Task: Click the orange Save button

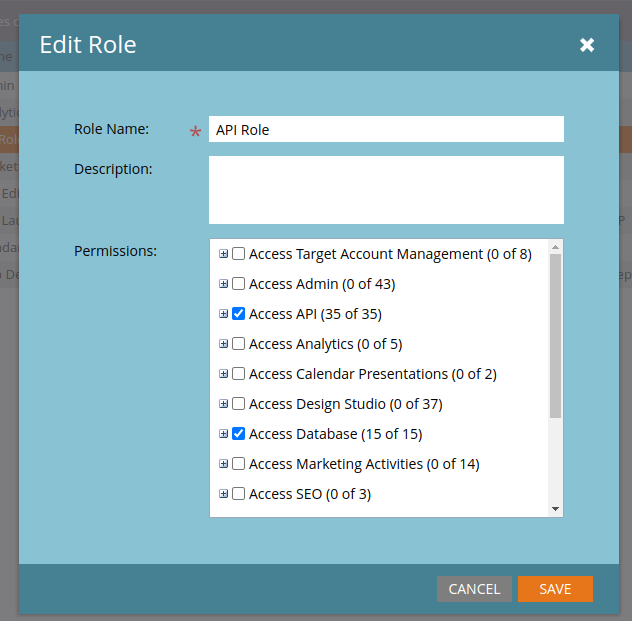Action: tap(555, 589)
